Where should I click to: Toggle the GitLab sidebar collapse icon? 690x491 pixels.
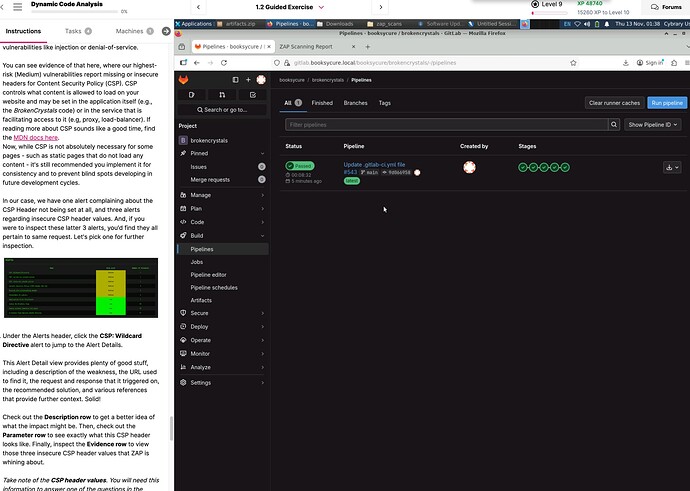(x=235, y=79)
